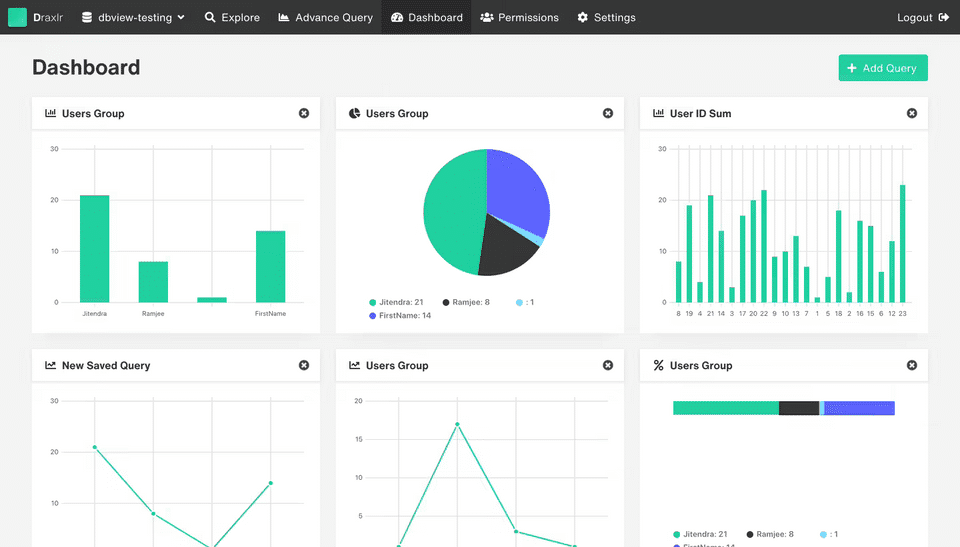Expand the dbview-testing database dropdown
Viewport: 960px width, 547px height.
point(133,17)
